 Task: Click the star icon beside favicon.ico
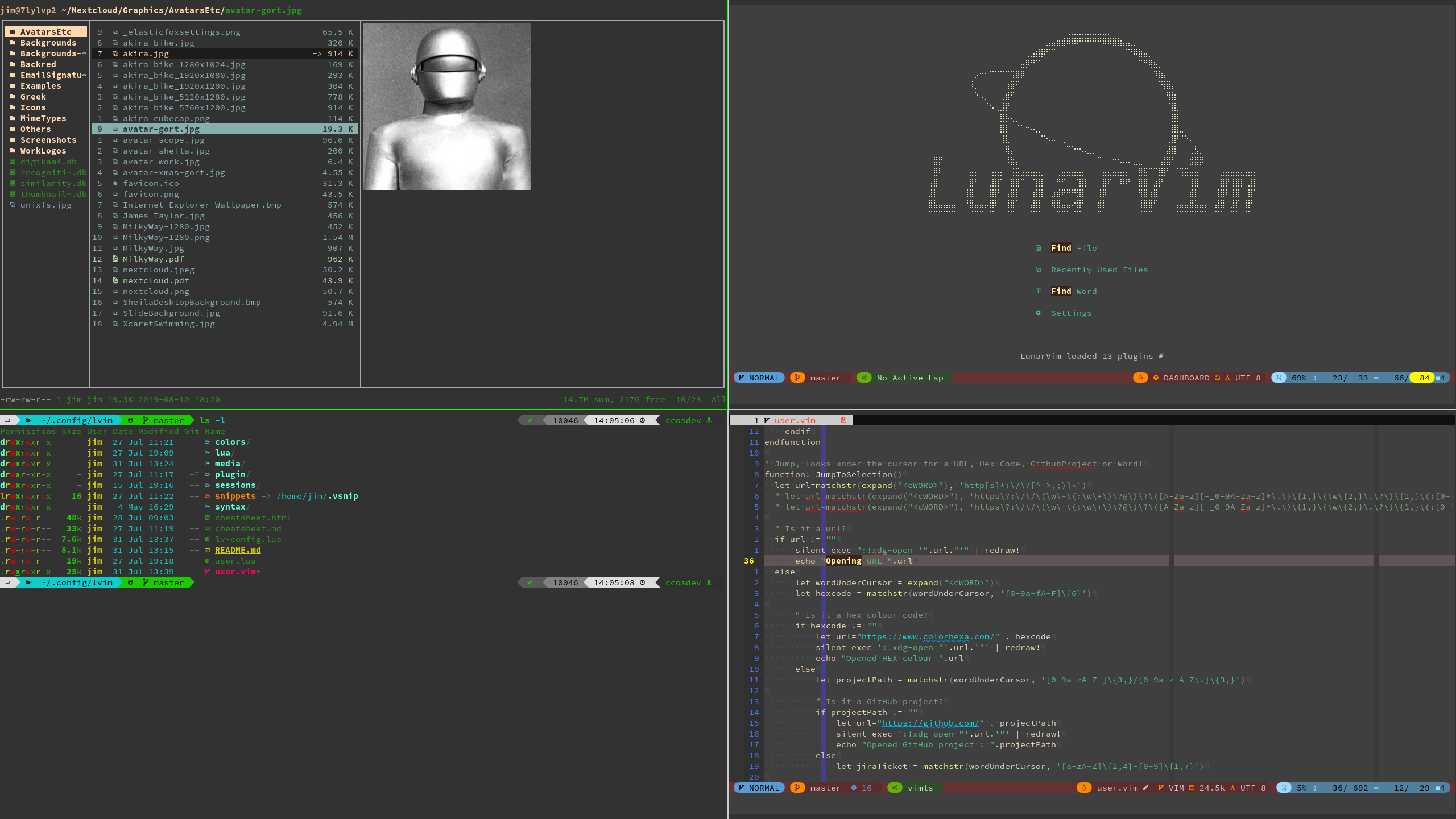115,183
